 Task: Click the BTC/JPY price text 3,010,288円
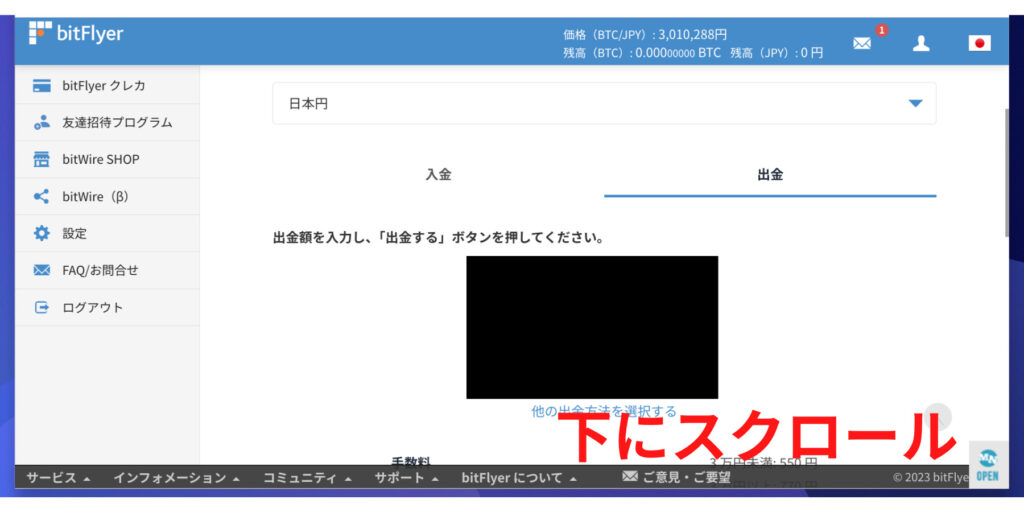coord(692,35)
